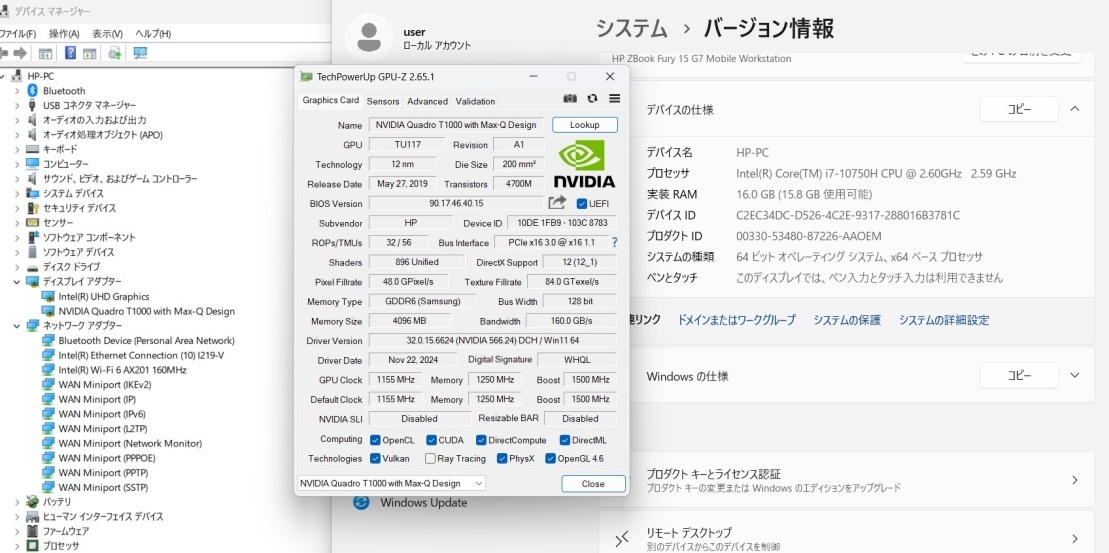This screenshot has width=1109, height=553.
Task: Toggle the Vulkan checkbox
Action: click(x=376, y=458)
